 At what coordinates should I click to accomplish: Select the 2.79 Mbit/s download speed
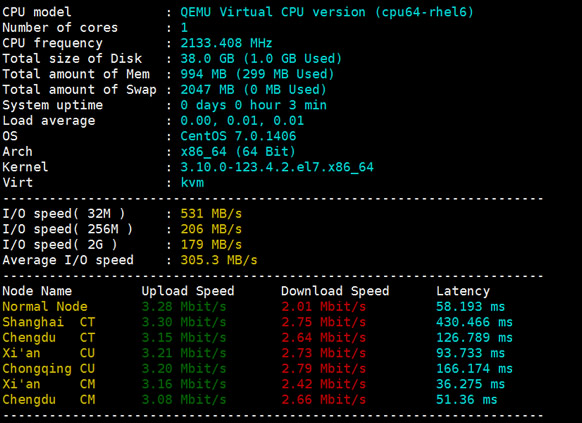pos(323,369)
